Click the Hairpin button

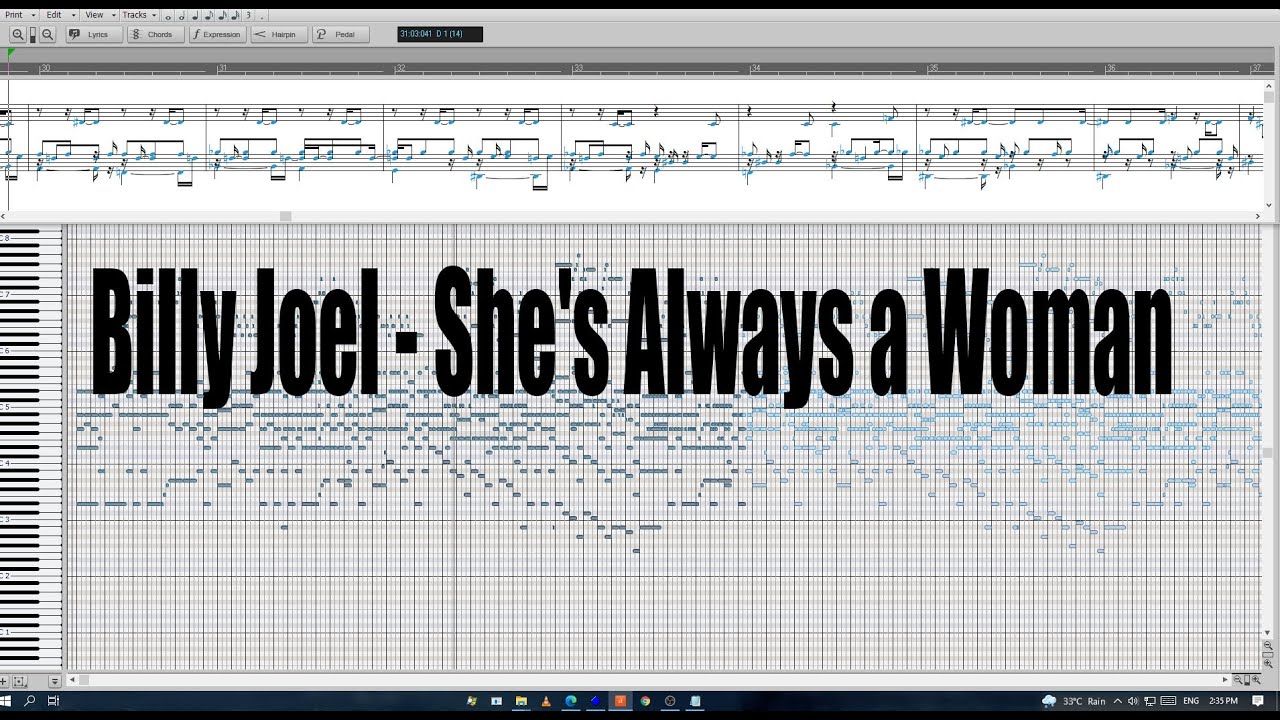point(279,34)
